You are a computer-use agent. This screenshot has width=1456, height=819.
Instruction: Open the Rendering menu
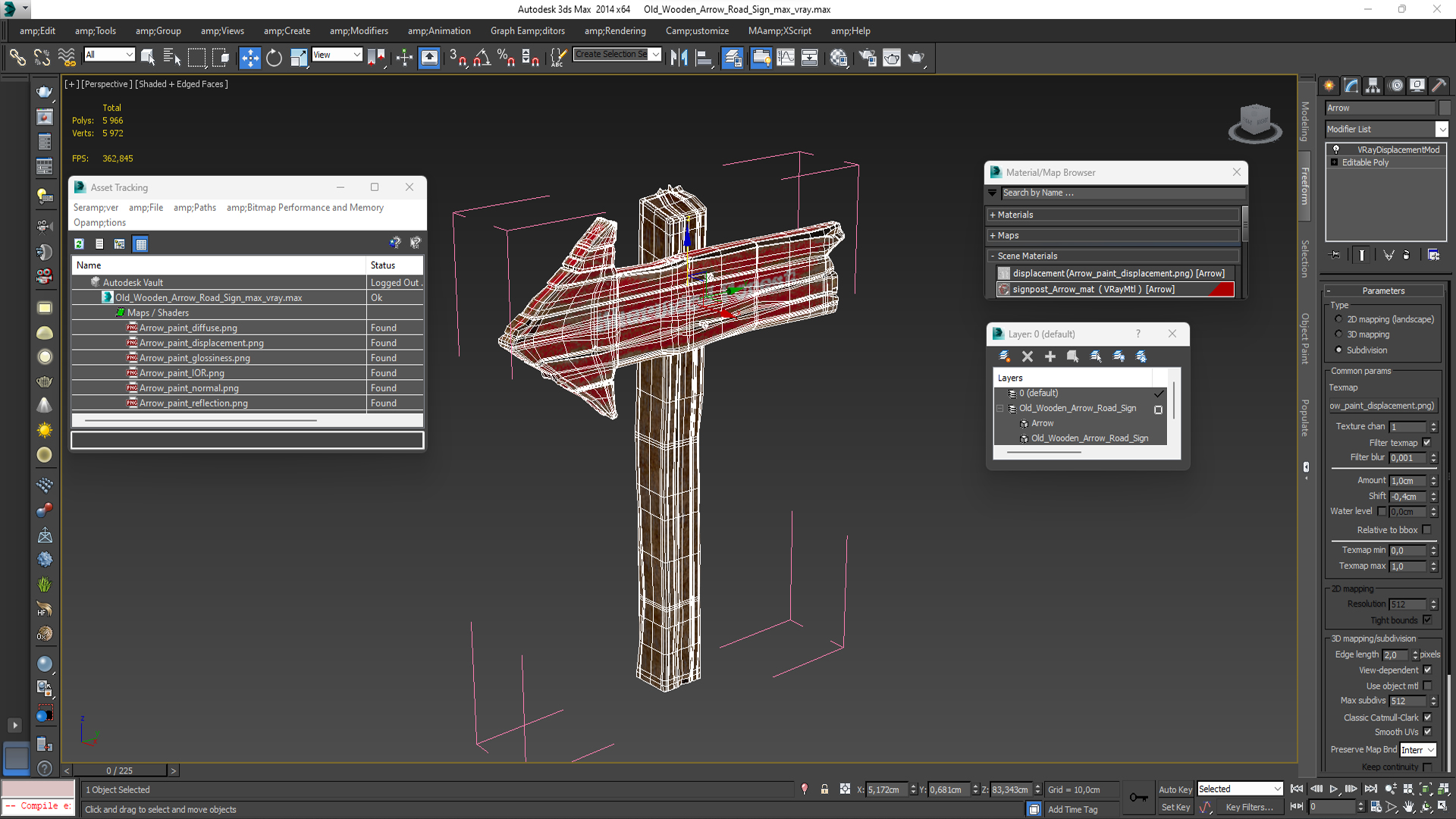click(x=614, y=31)
